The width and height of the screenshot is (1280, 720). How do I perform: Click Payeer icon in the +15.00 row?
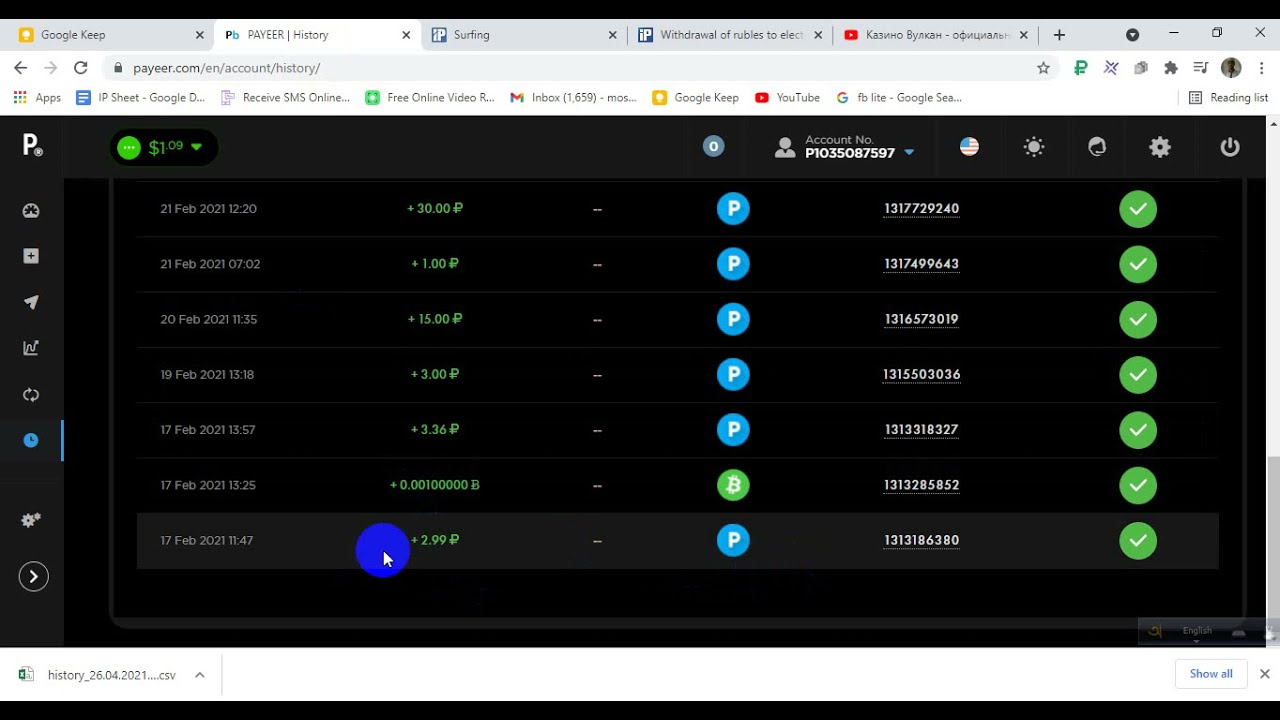[x=733, y=319]
